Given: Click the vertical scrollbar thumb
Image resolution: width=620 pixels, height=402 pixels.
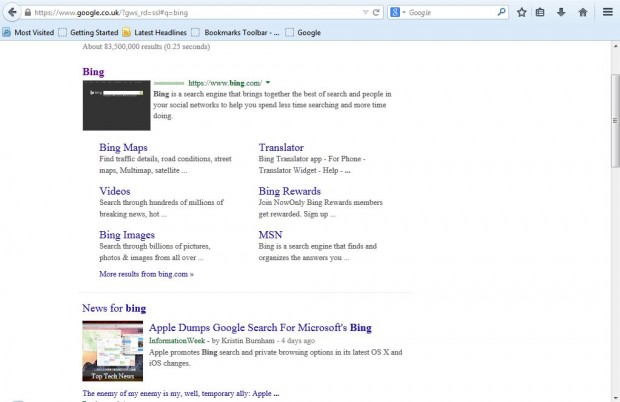Looking at the screenshot, I should [x=615, y=121].
